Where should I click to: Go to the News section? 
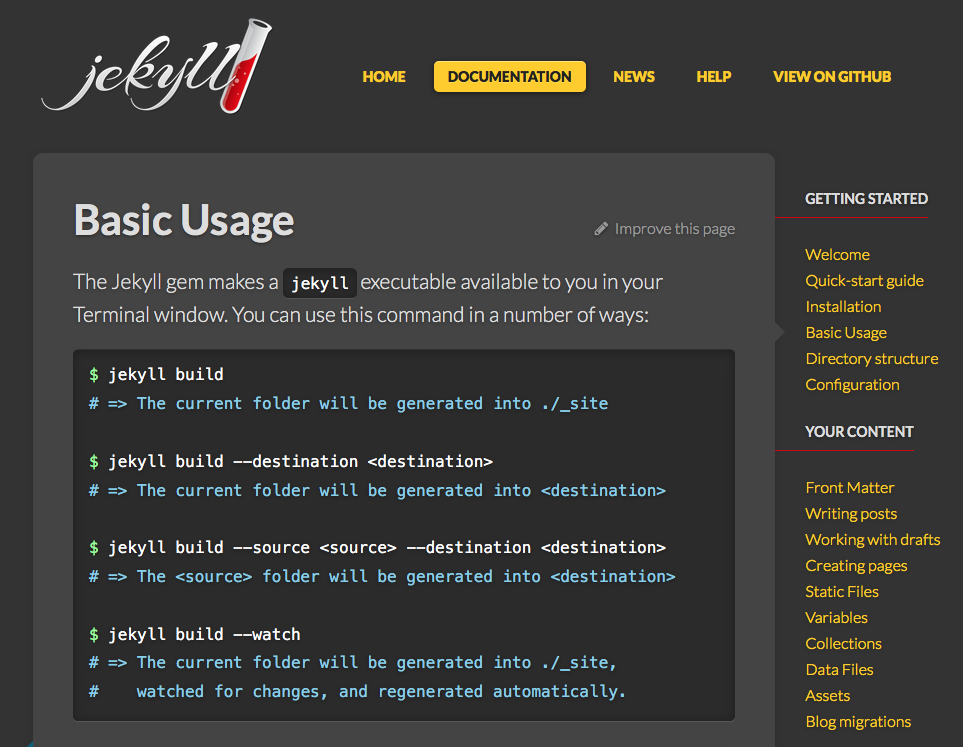(x=634, y=77)
